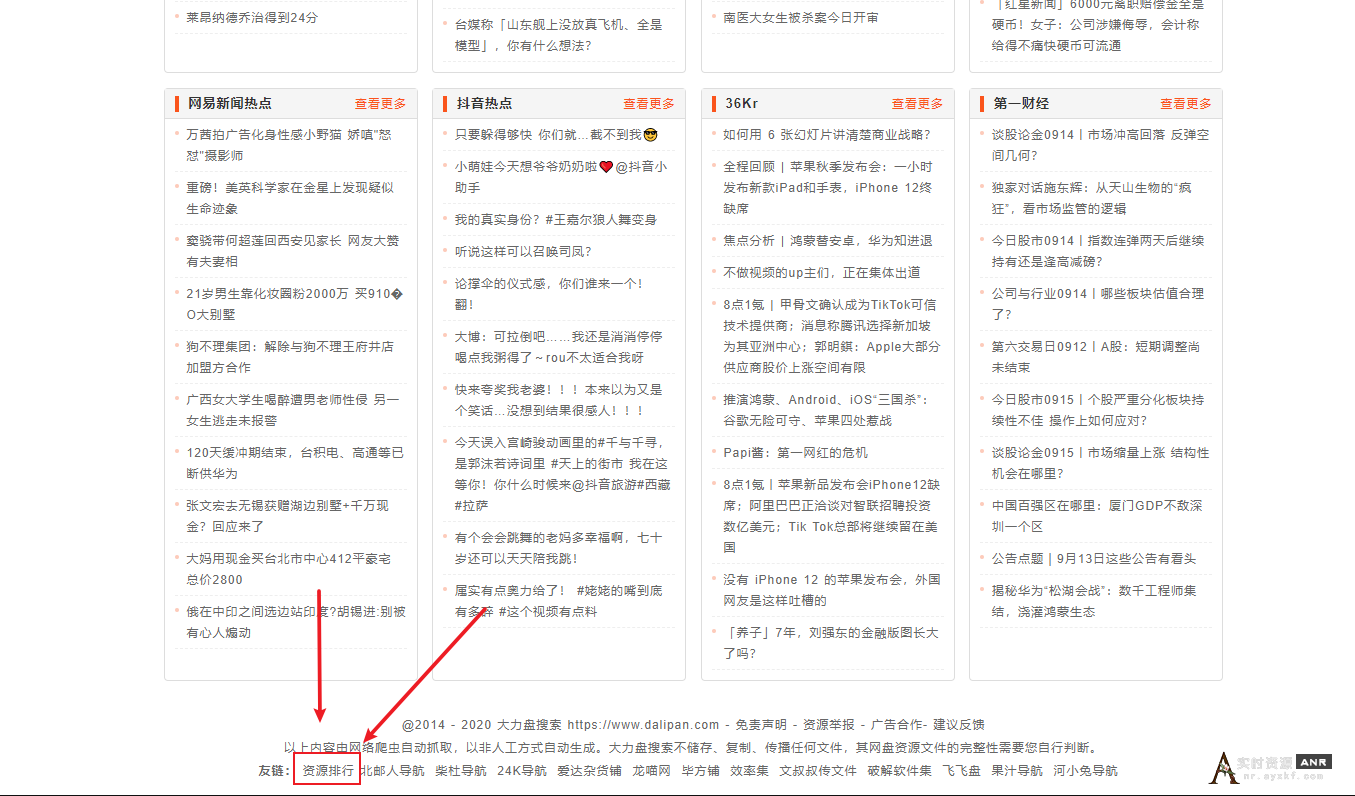Open the 爱达杂货铺 footer link

tap(589, 771)
